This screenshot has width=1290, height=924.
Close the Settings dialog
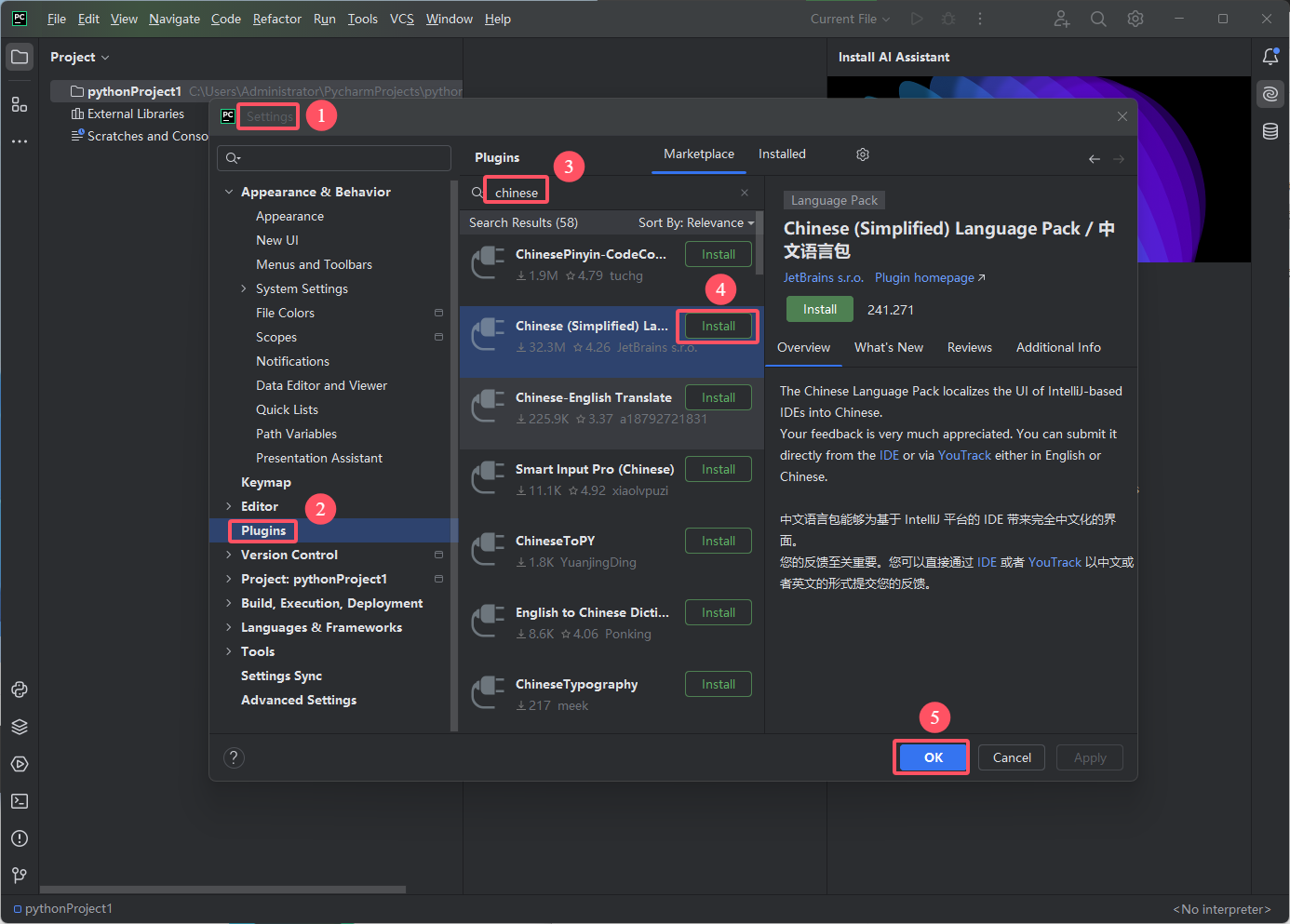[1122, 116]
